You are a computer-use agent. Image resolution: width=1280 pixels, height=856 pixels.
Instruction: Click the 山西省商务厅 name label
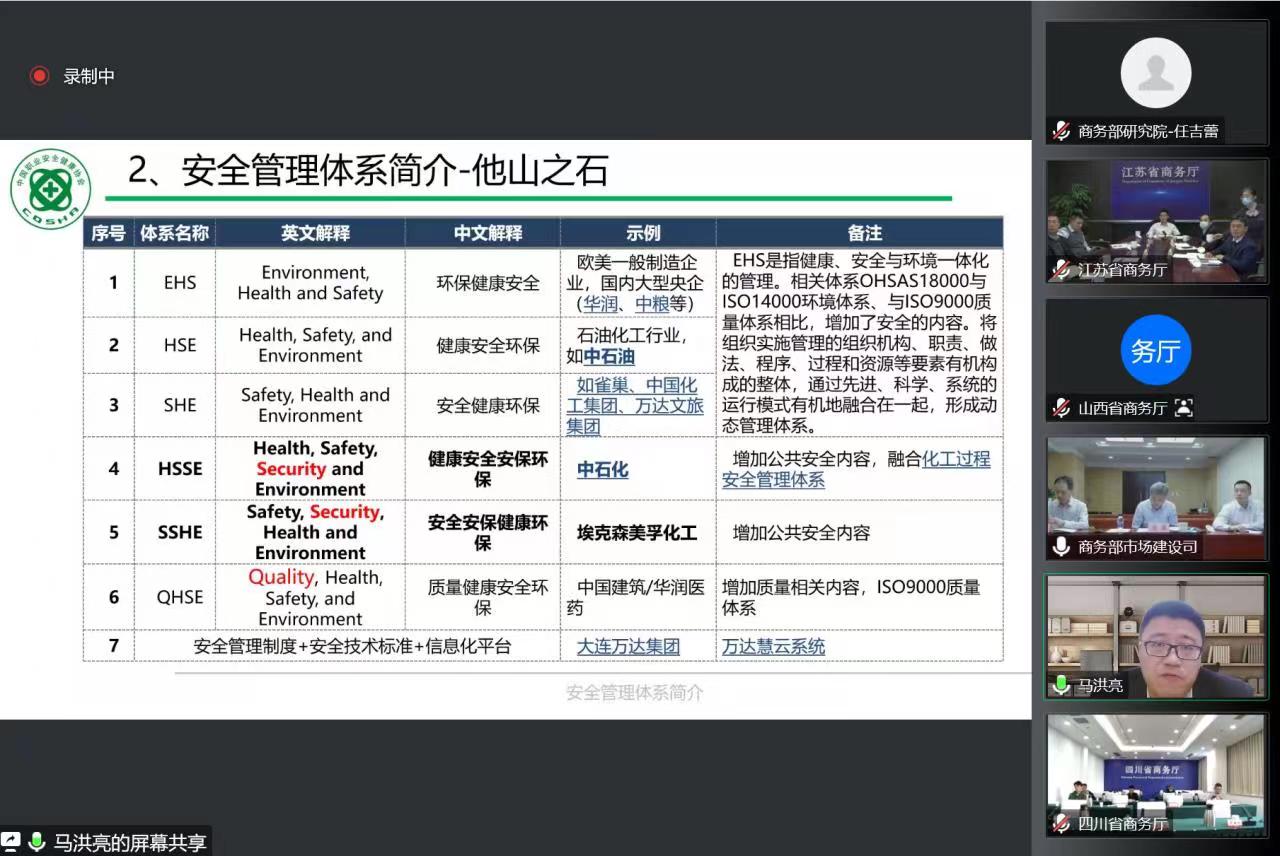[1122, 408]
